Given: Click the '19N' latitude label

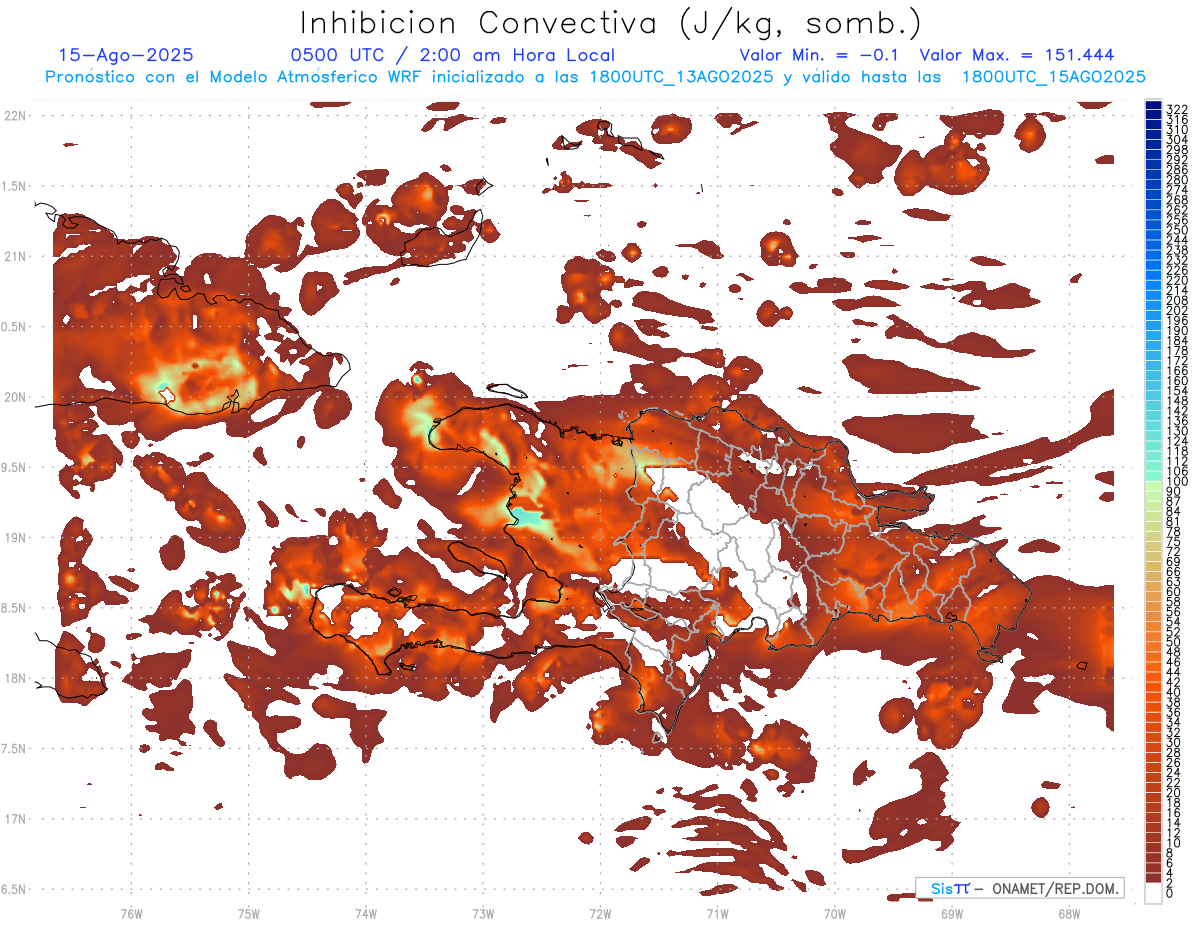Looking at the screenshot, I should [x=15, y=537].
